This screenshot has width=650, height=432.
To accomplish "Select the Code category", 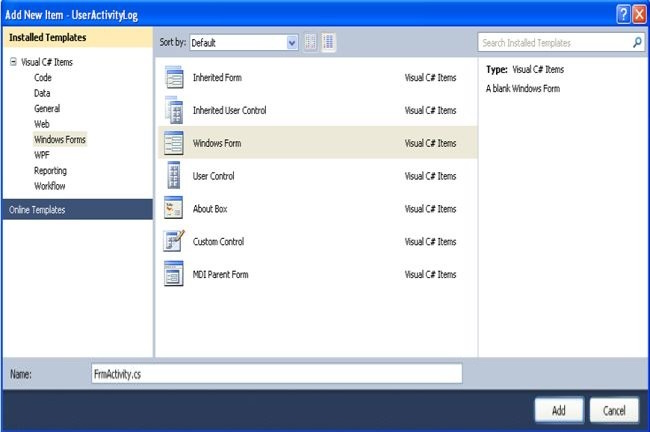I will coord(43,78).
